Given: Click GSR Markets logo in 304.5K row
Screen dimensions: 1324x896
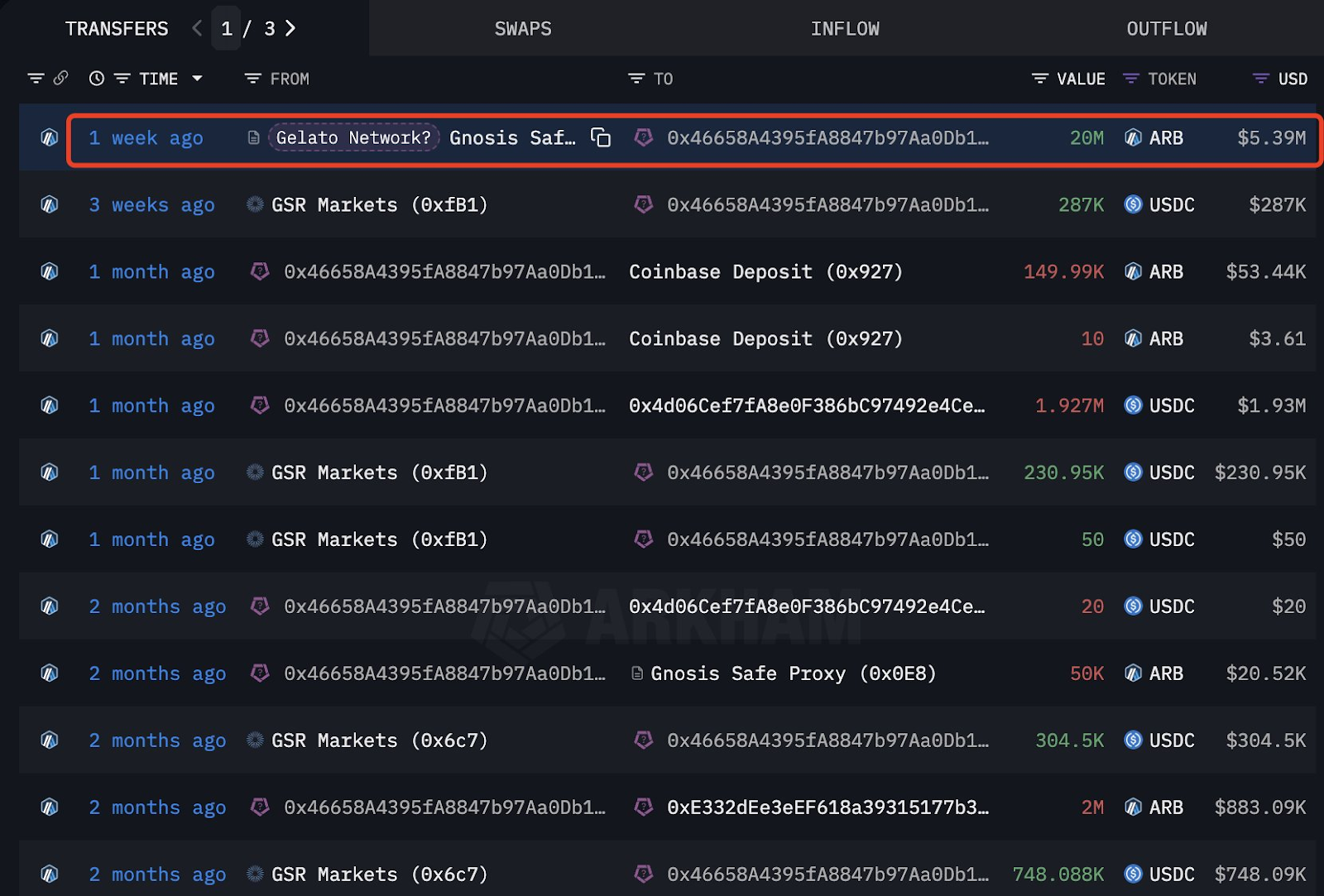Looking at the screenshot, I should [255, 740].
